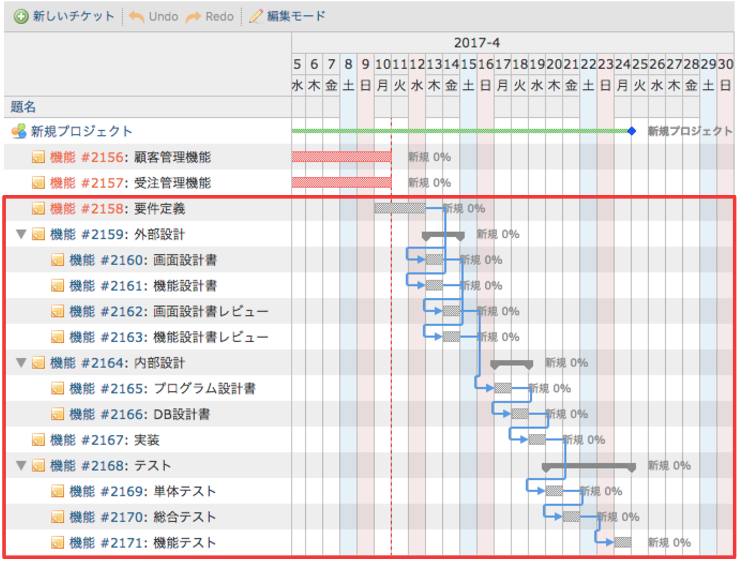Click the Redo arrow icon
The image size is (739, 561).
click(x=193, y=17)
